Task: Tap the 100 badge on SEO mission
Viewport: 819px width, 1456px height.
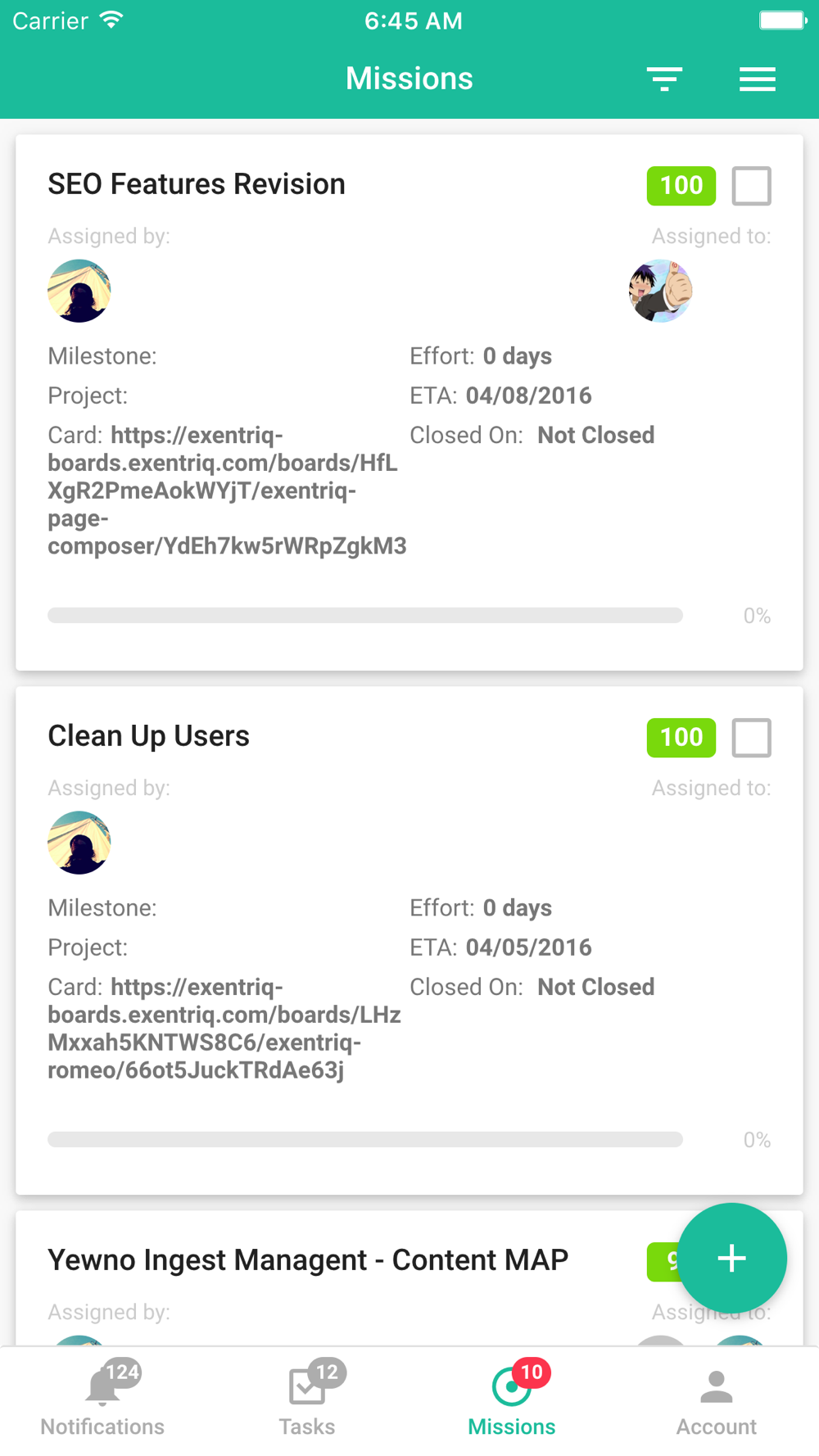Action: (x=681, y=186)
